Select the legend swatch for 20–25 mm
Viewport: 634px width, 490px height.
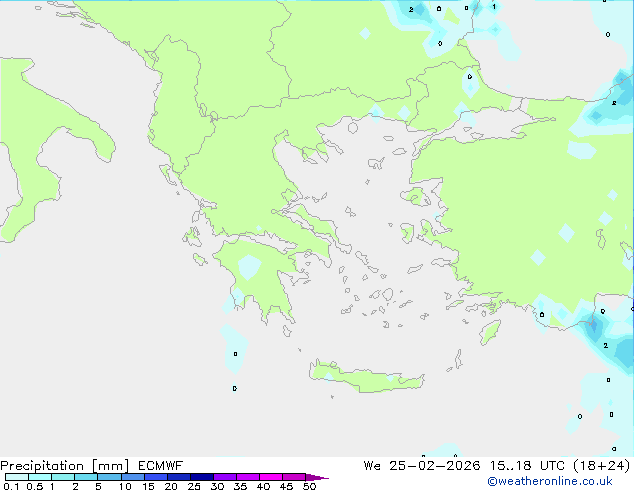pos(178,477)
